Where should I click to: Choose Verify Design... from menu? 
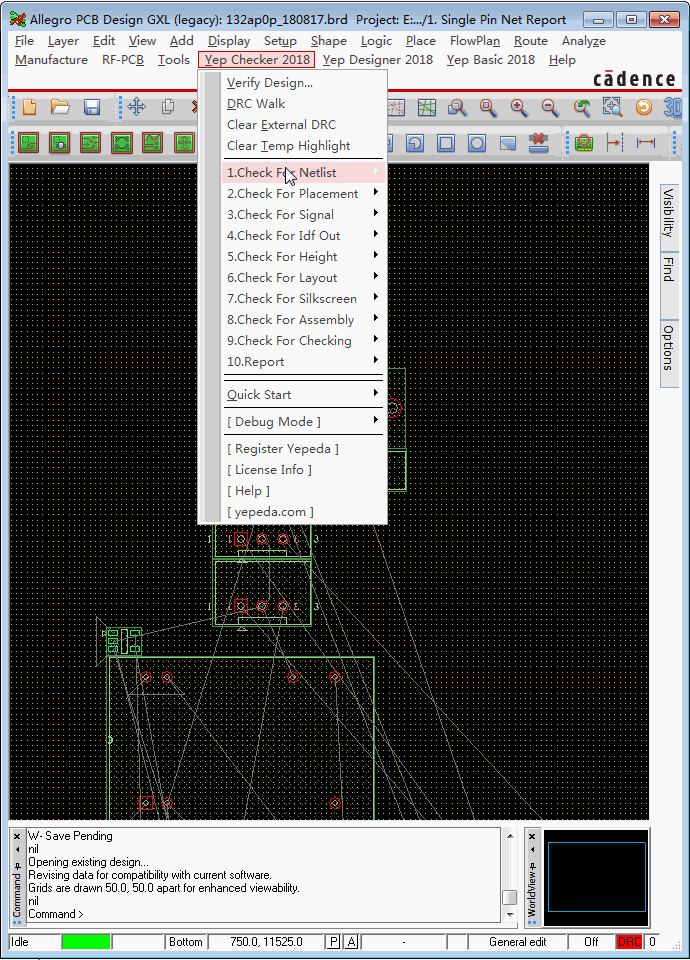click(x=304, y=83)
